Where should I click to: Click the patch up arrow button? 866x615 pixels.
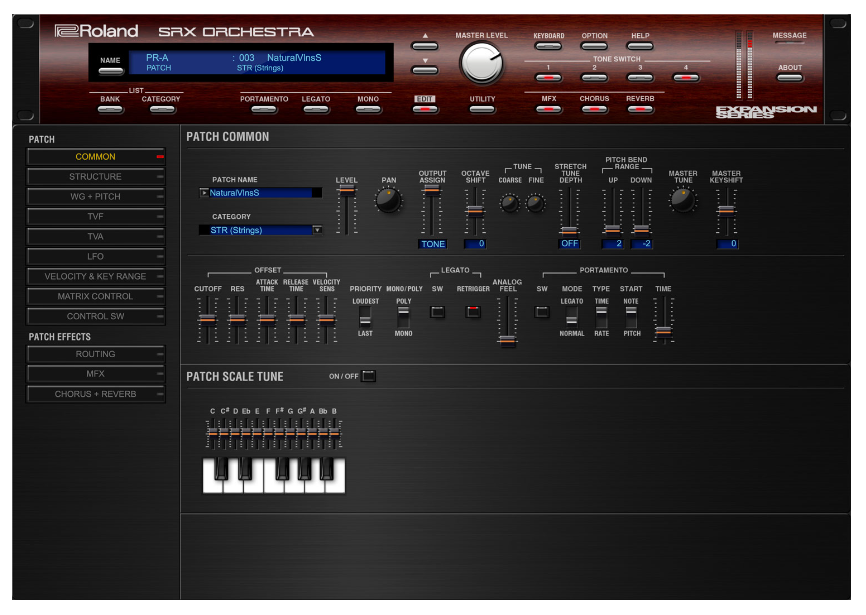pyautogui.click(x=425, y=46)
